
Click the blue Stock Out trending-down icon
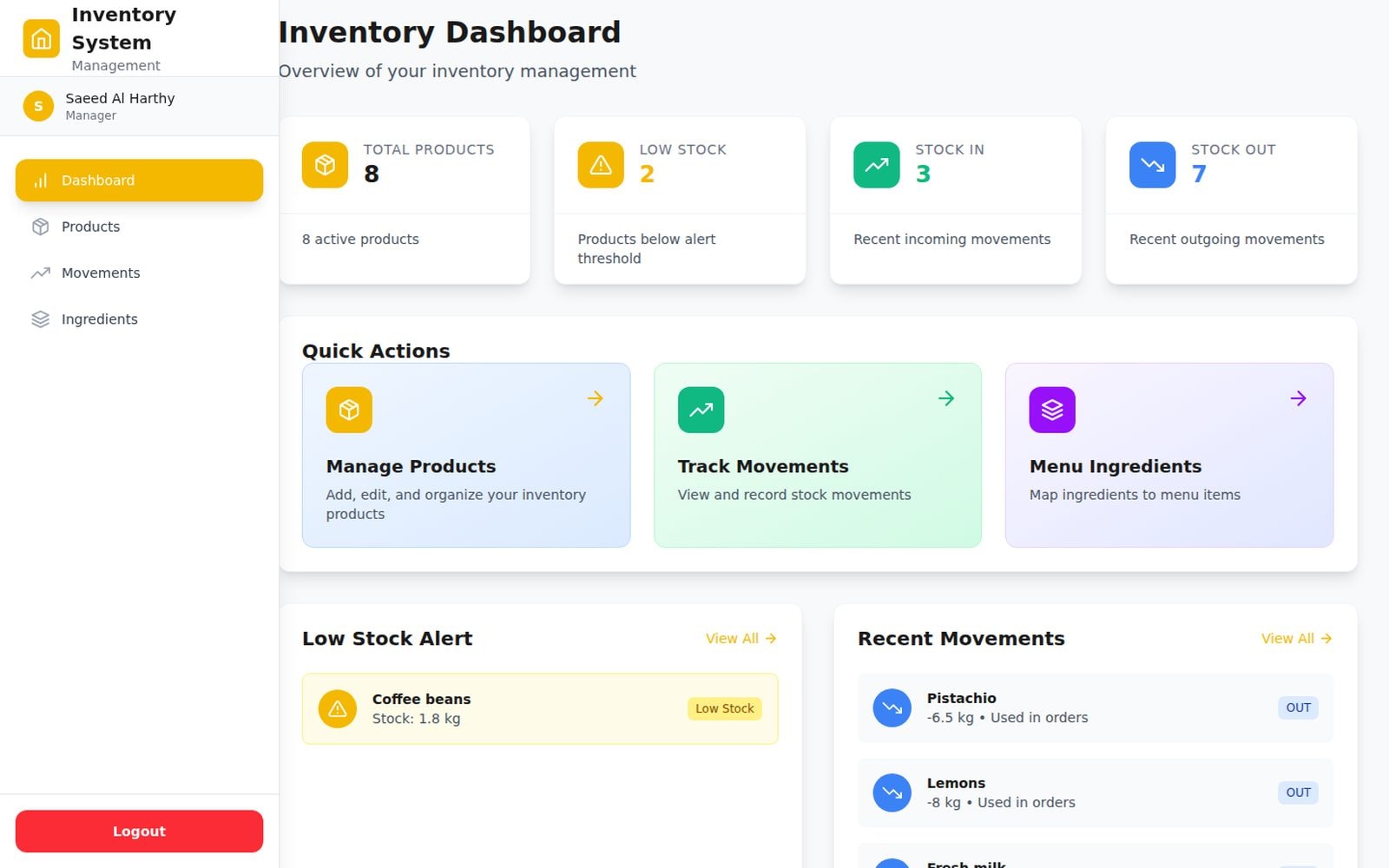coord(1152,165)
